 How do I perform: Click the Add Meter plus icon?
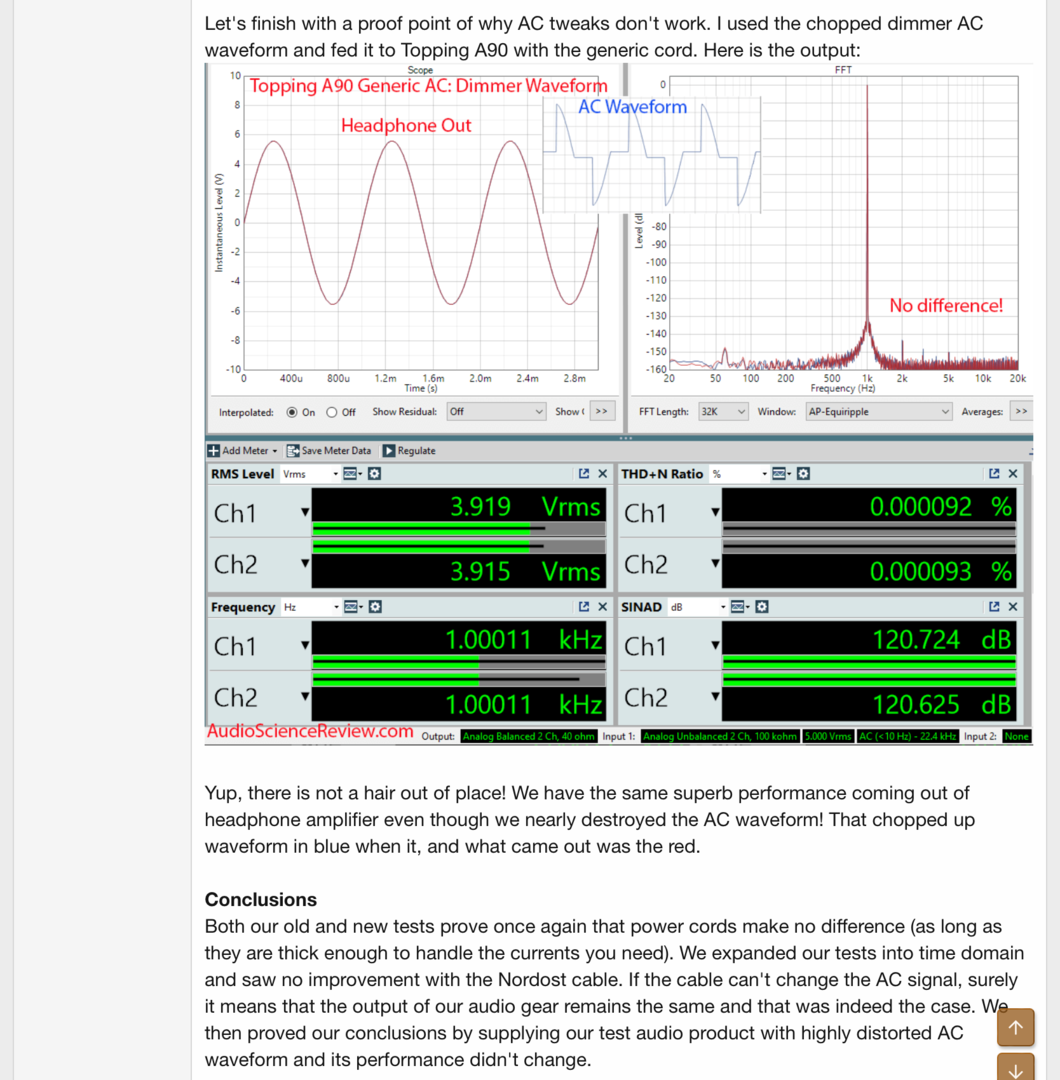(214, 450)
